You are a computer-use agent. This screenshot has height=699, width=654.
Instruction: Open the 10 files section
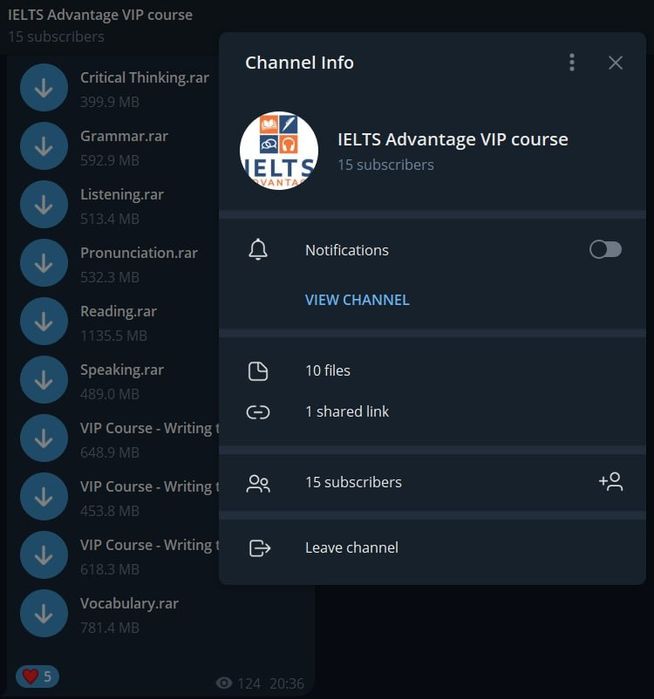coord(432,371)
